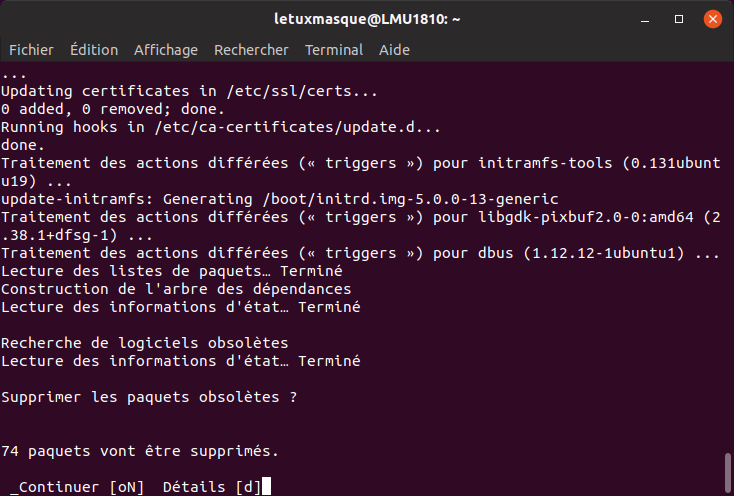Maximize the terminal window
This screenshot has height=496, width=734.
pos(679,19)
